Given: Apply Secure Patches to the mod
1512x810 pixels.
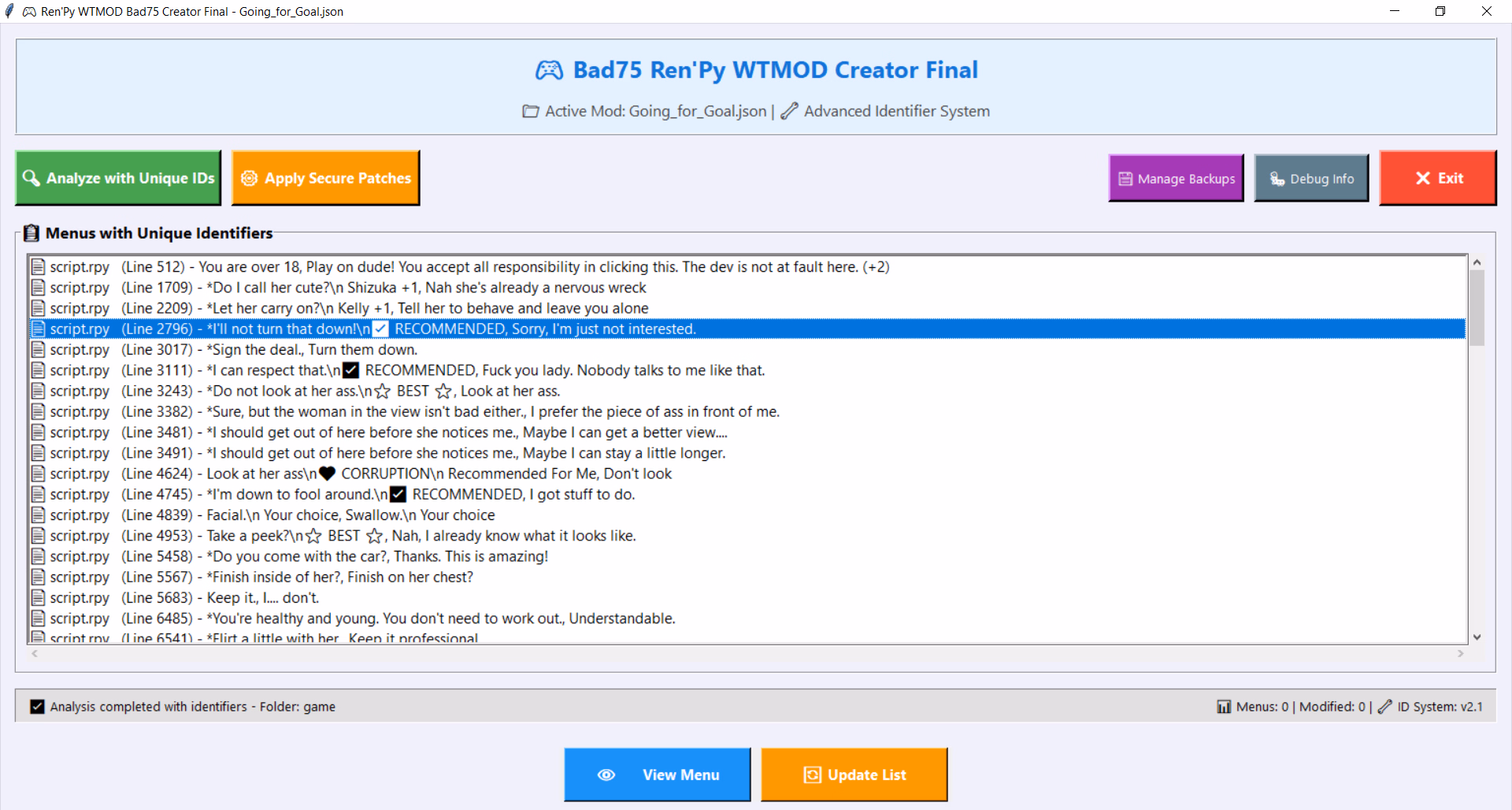Looking at the screenshot, I should (325, 178).
